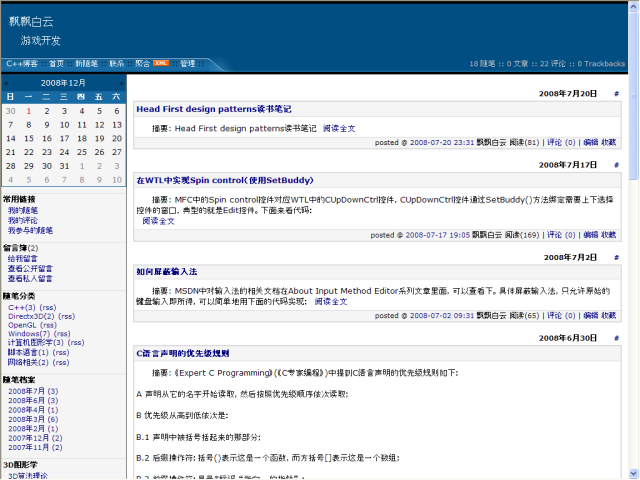The width and height of the screenshot is (640, 480).
Task: Open 评论 (0) of the 2008-07-20 post
Action: point(561,142)
